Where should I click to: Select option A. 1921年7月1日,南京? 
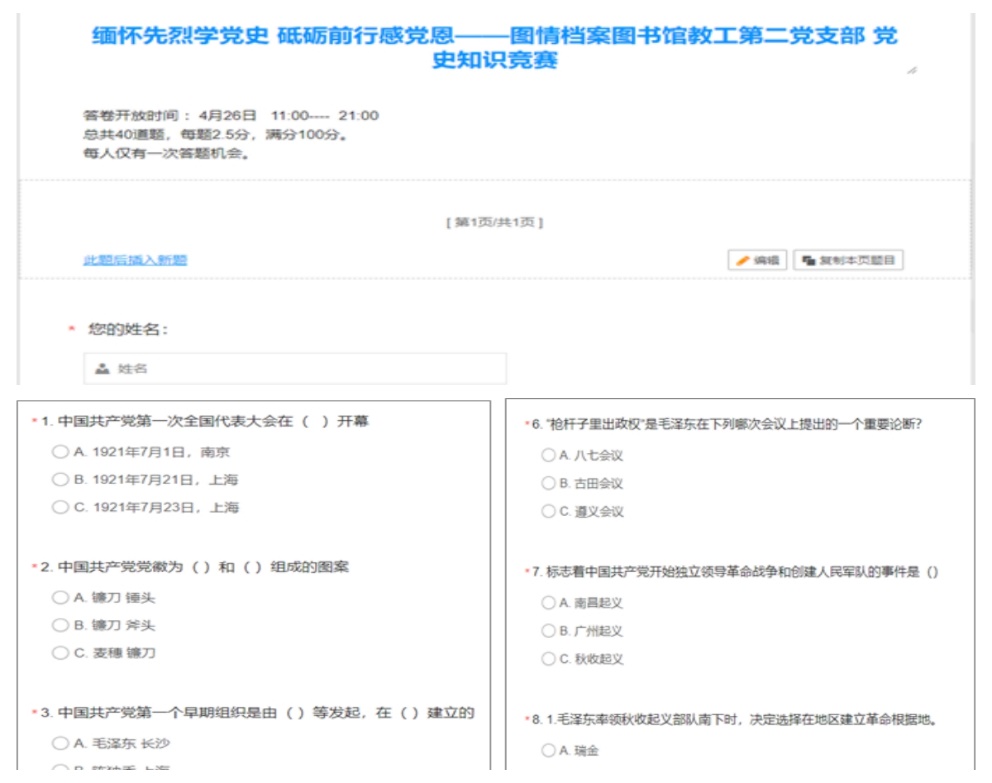[x=61, y=452]
